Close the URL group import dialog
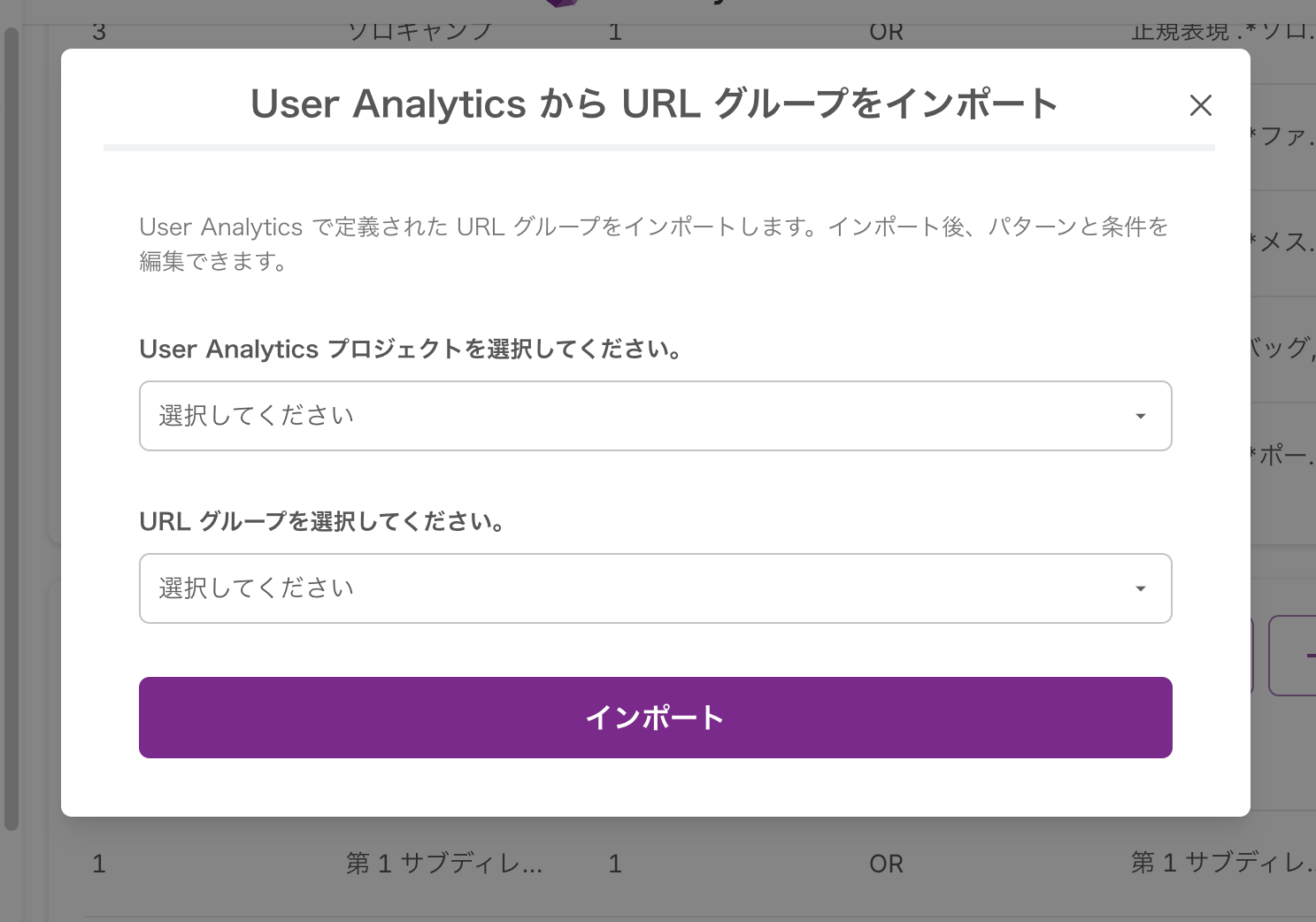 pos(1200,105)
